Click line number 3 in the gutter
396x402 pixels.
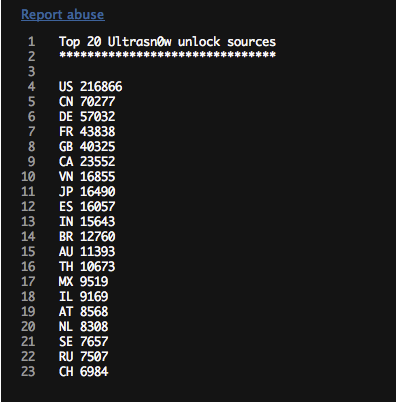[32, 72]
